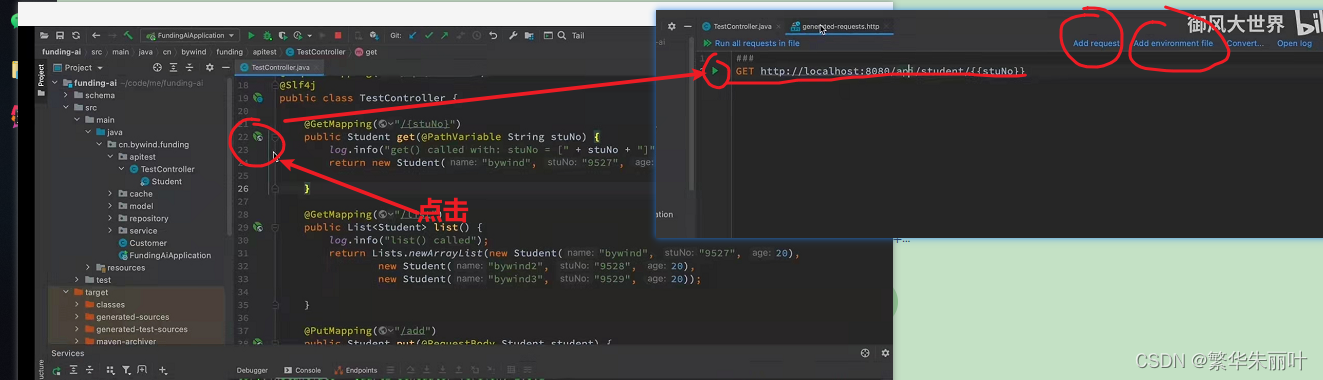Click the Open log link
Viewport: 1323px width, 380px height.
point(1294,43)
